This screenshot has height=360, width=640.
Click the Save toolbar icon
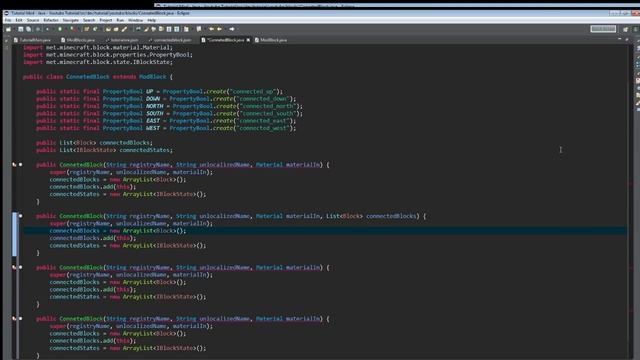coord(20,29)
